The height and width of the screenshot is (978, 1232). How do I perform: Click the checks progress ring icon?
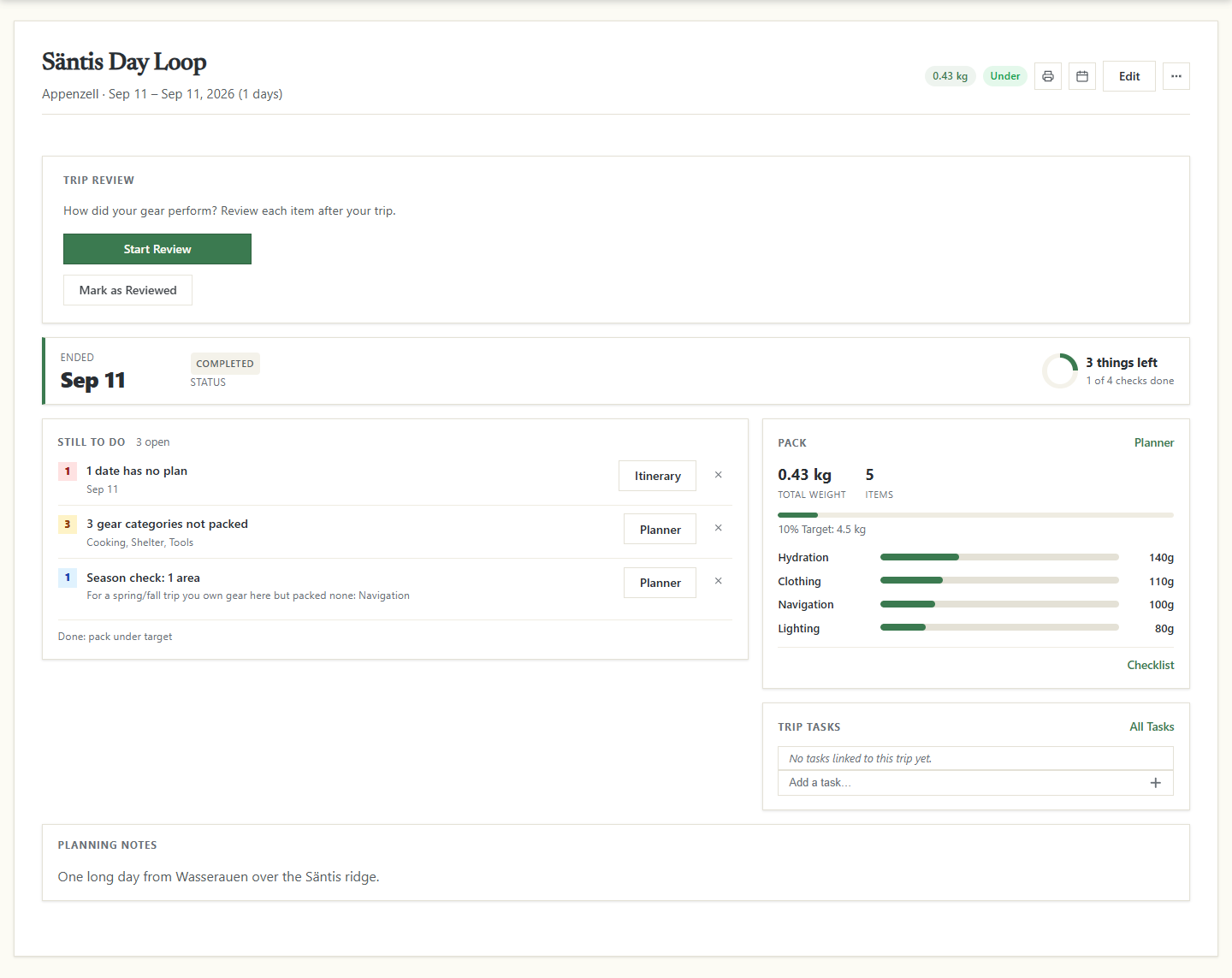[x=1060, y=371]
